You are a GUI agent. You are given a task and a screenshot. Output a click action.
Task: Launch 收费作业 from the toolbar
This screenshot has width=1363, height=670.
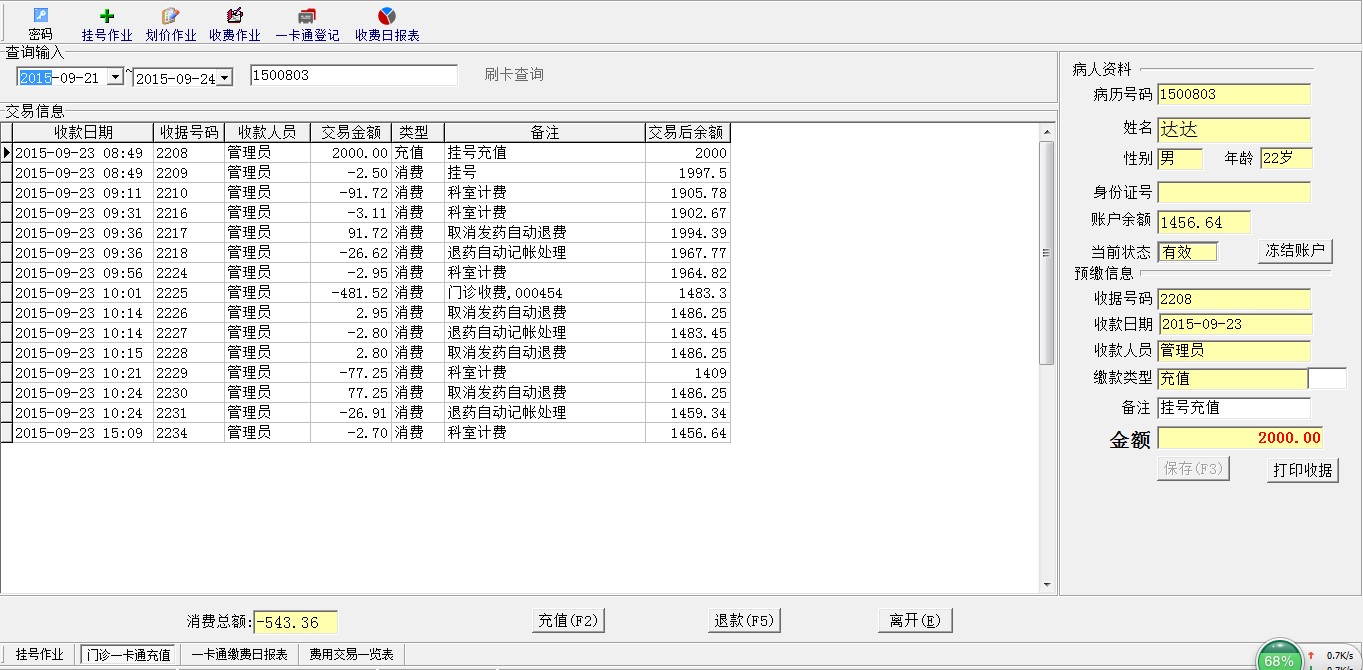(x=235, y=17)
